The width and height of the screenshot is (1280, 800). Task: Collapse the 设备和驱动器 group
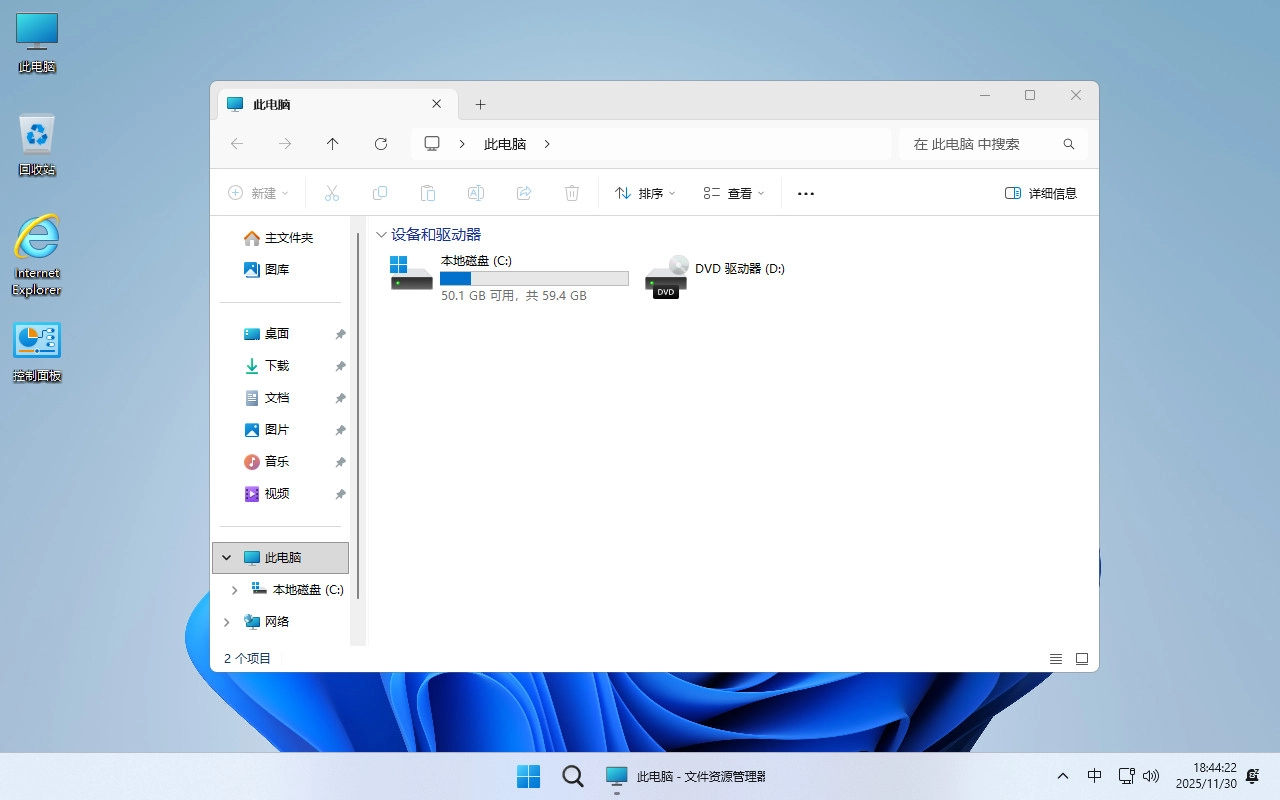point(381,234)
